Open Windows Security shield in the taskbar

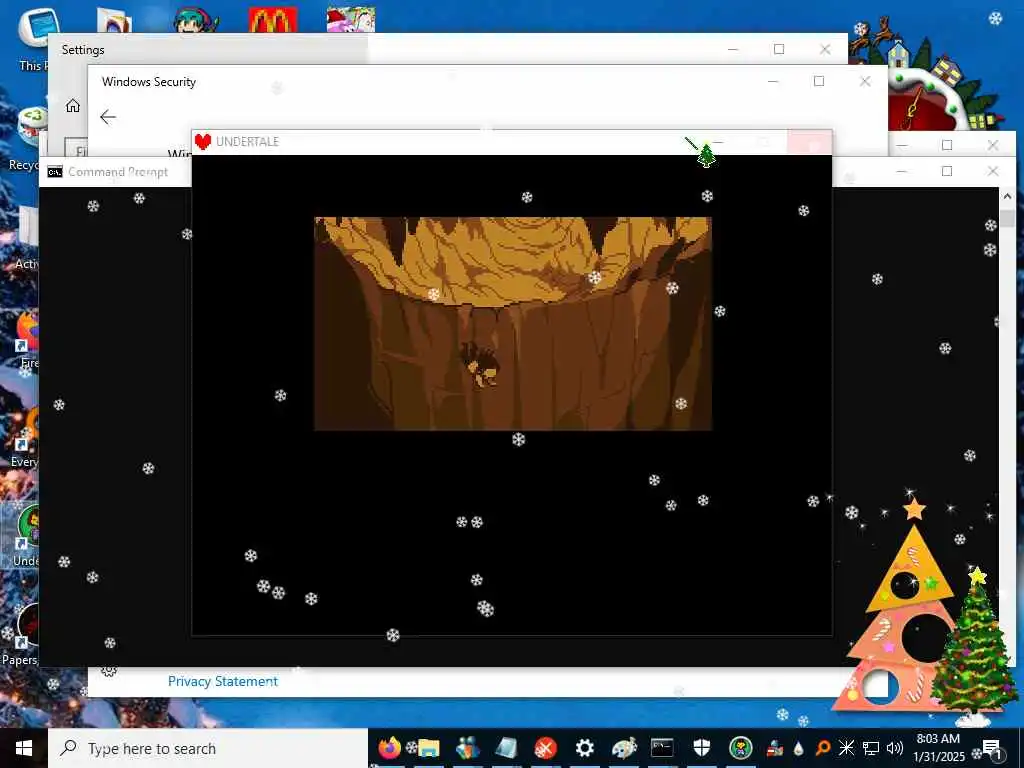(x=701, y=748)
